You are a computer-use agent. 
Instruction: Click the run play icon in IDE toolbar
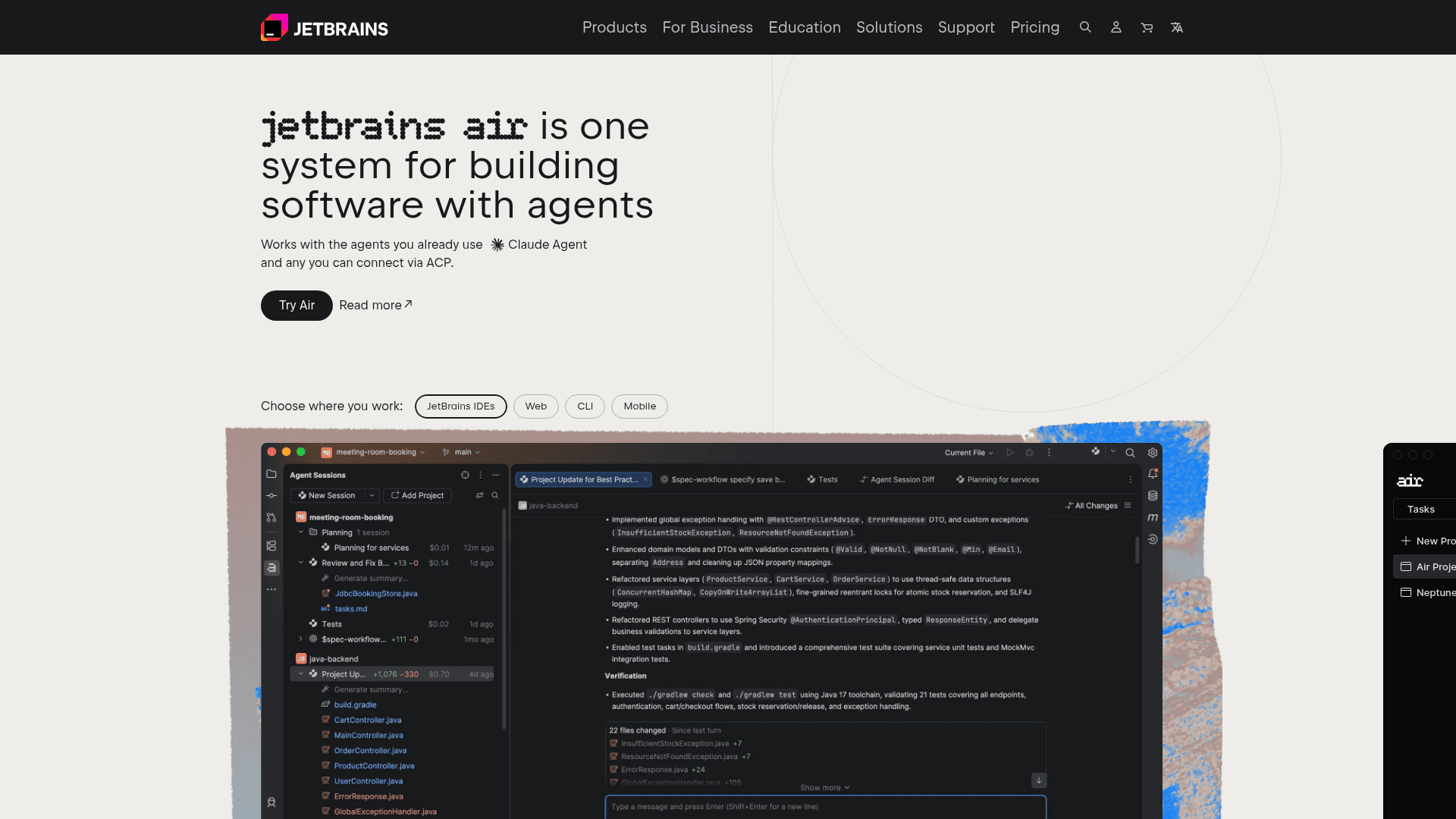click(1010, 453)
